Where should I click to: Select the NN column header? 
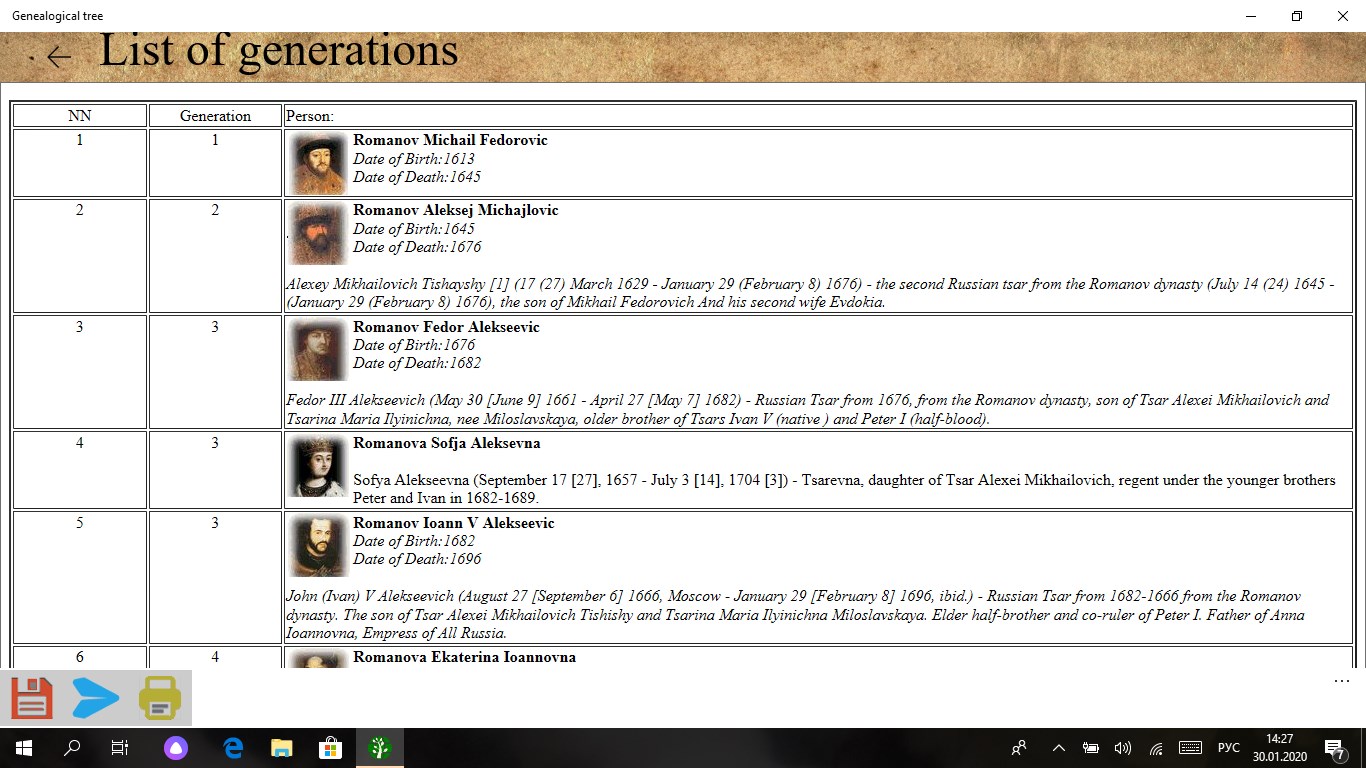click(80, 115)
